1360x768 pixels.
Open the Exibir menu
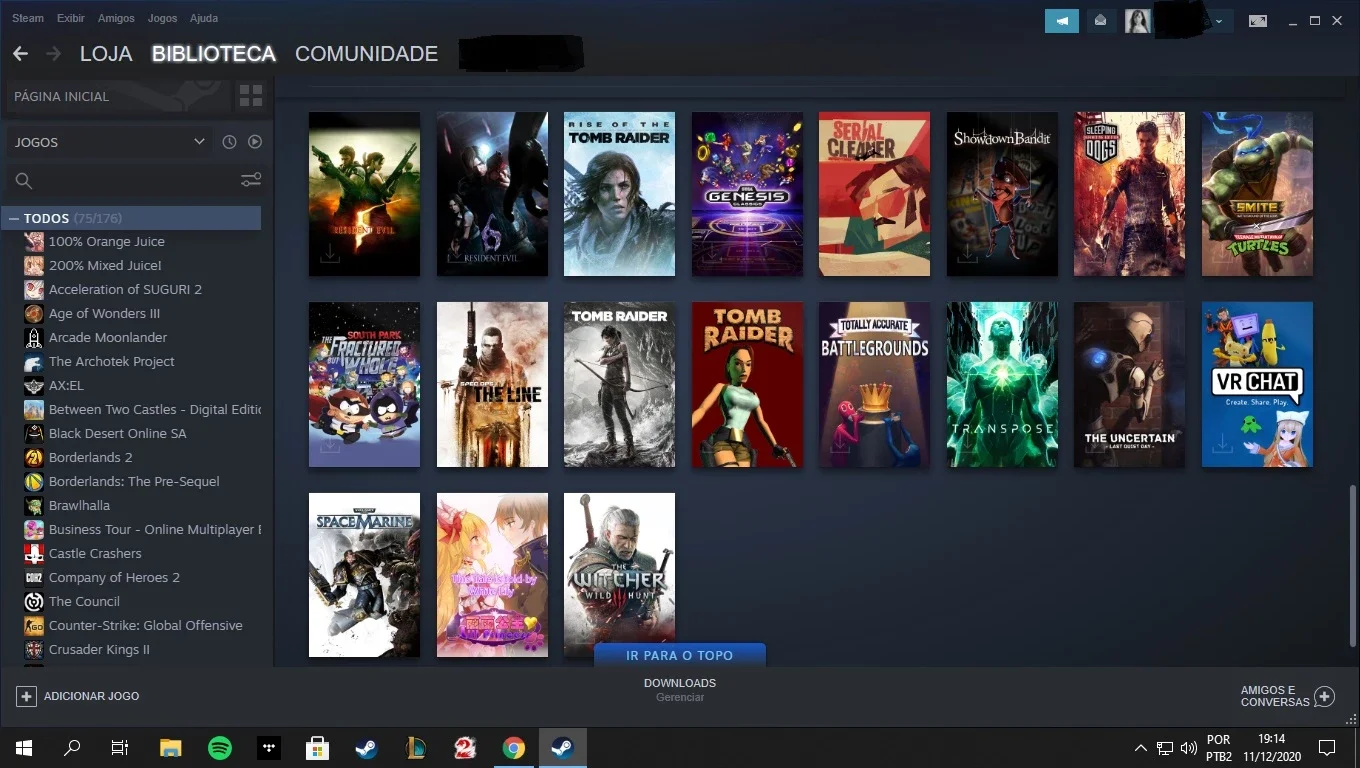71,18
